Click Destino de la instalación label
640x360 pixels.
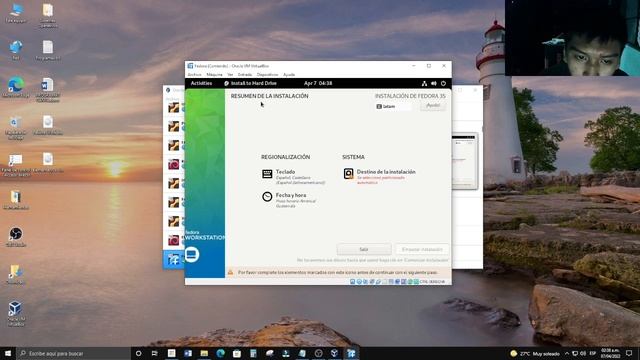(386, 172)
